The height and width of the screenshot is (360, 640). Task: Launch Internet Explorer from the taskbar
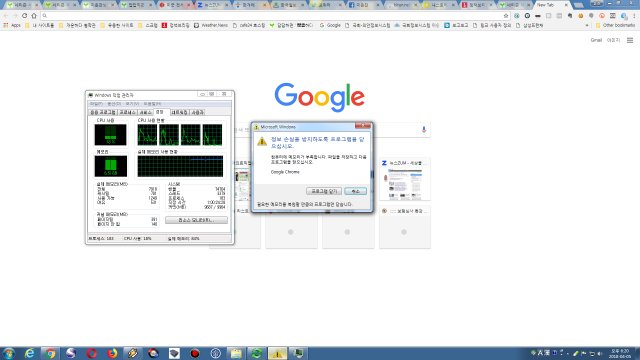coord(29,353)
